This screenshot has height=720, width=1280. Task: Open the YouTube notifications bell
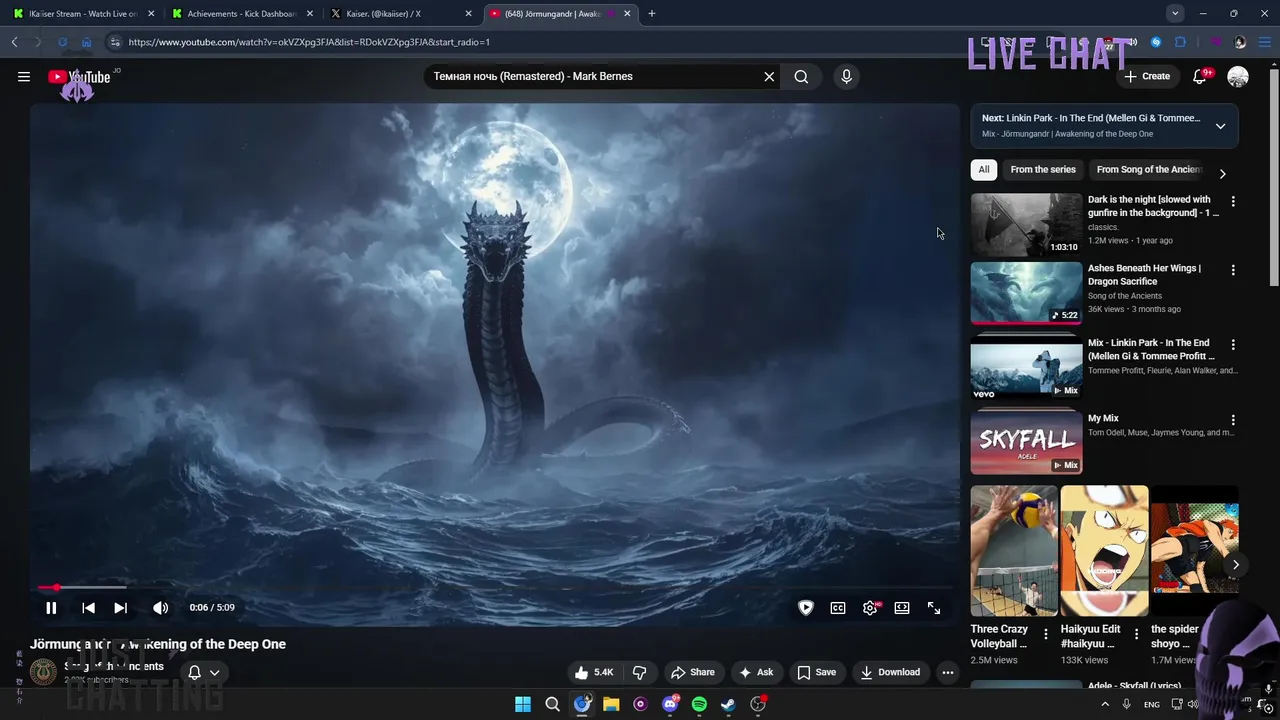pyautogui.click(x=1200, y=77)
